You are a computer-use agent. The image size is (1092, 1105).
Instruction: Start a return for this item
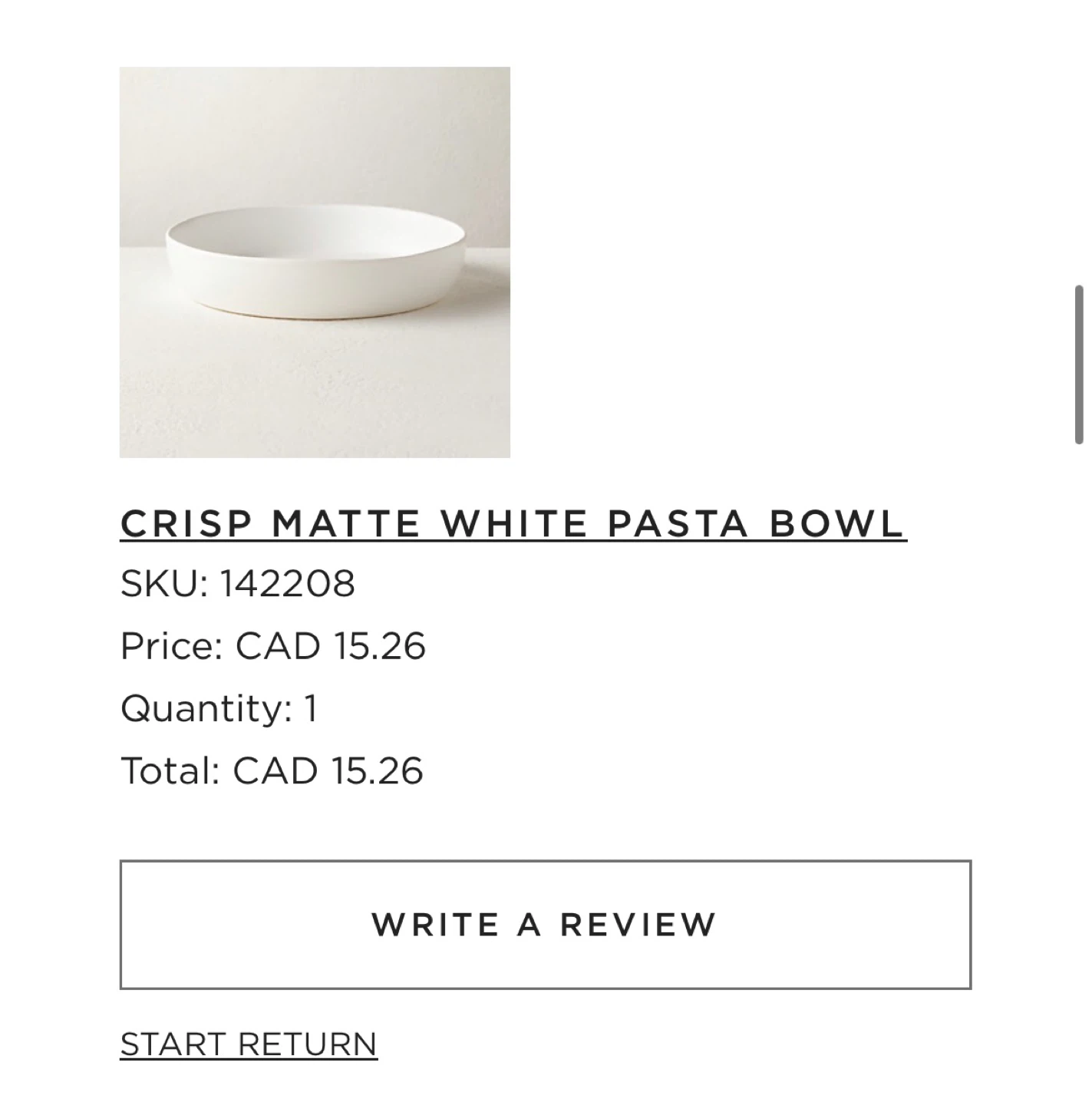(x=249, y=1044)
